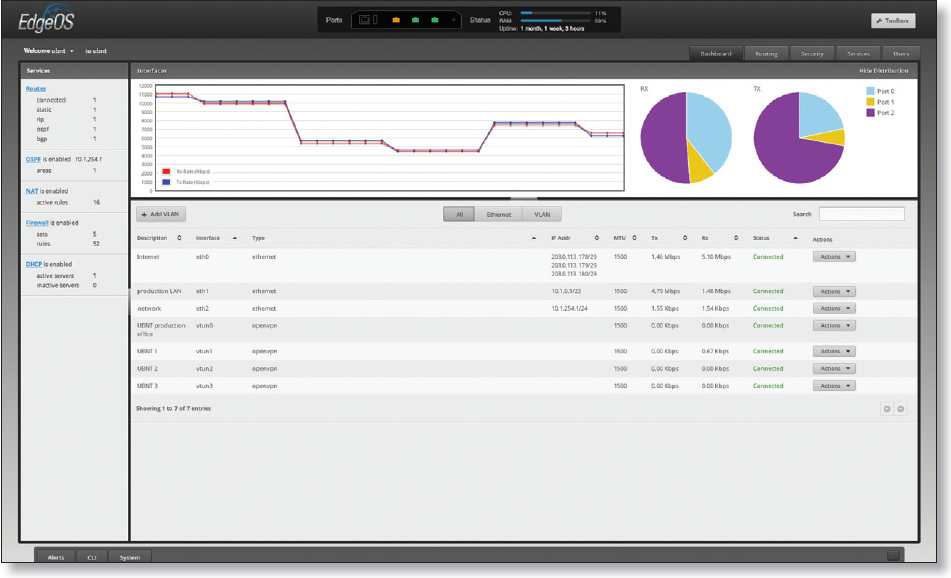Screen dimensions: 951x578
Task: Click the RX pie chart
Action: [686, 138]
